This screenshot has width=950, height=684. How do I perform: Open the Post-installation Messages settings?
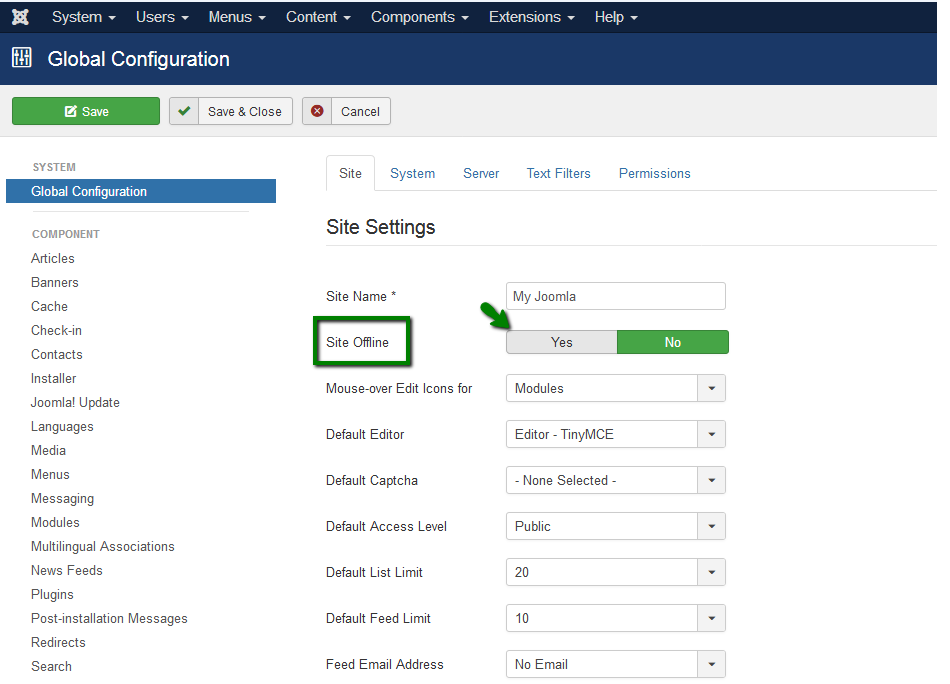tap(109, 619)
